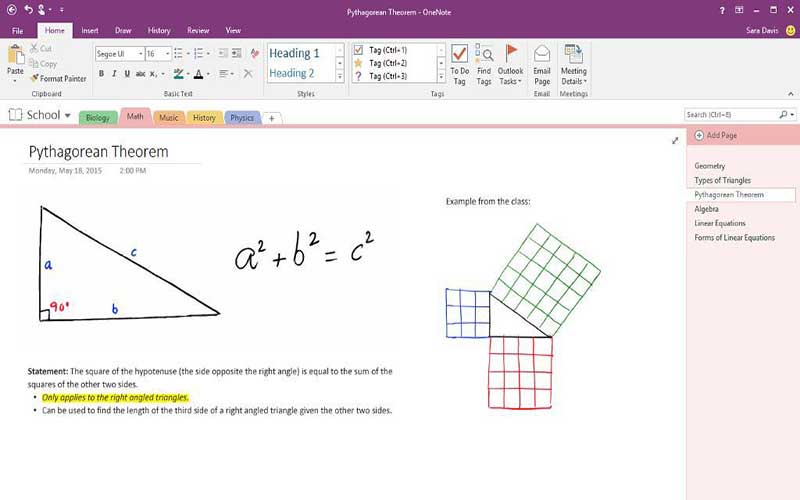This screenshot has height=500, width=800.
Task: Click the undo arrow icon
Action: [x=30, y=10]
